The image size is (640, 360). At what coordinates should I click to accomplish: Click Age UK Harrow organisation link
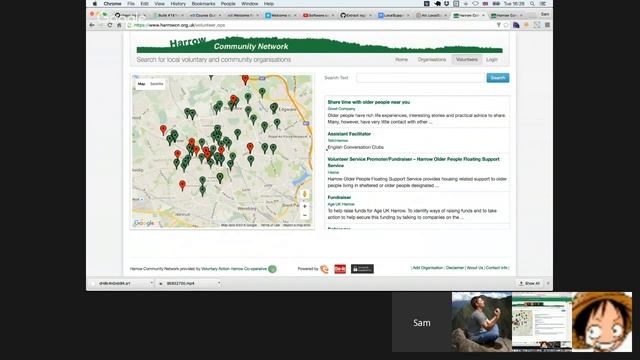point(341,204)
